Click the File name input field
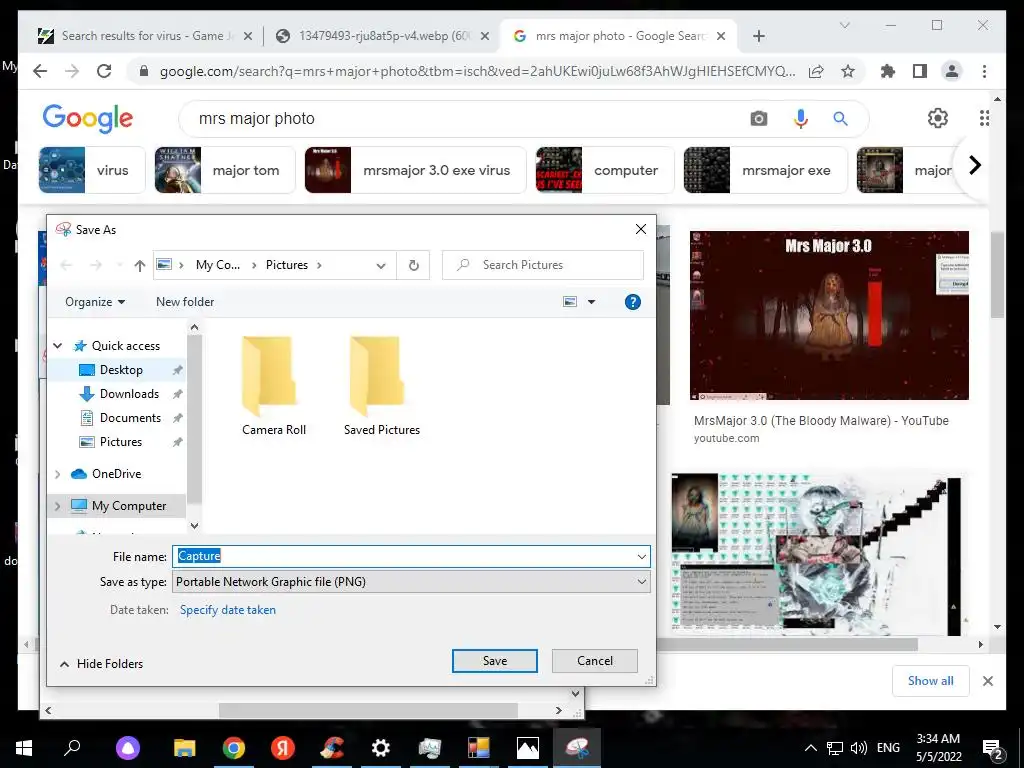Image resolution: width=1024 pixels, height=768 pixels. [404, 556]
